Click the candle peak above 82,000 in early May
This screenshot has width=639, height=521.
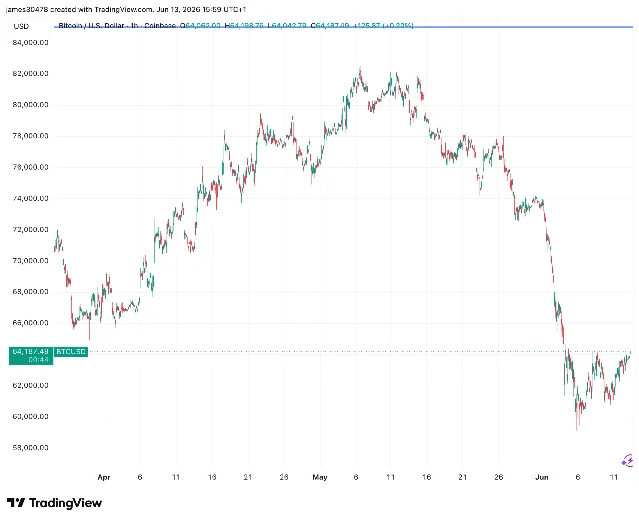[360, 70]
